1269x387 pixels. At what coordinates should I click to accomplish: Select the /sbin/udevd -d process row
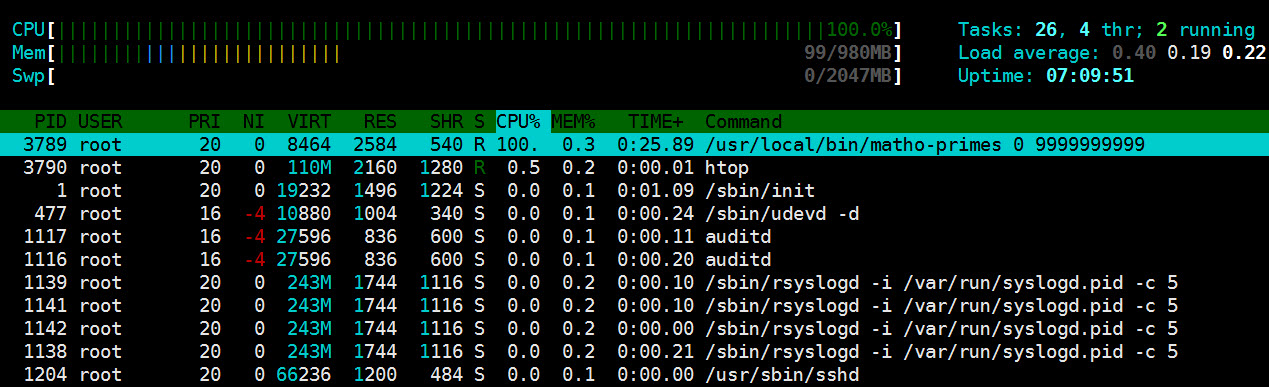click(634, 213)
